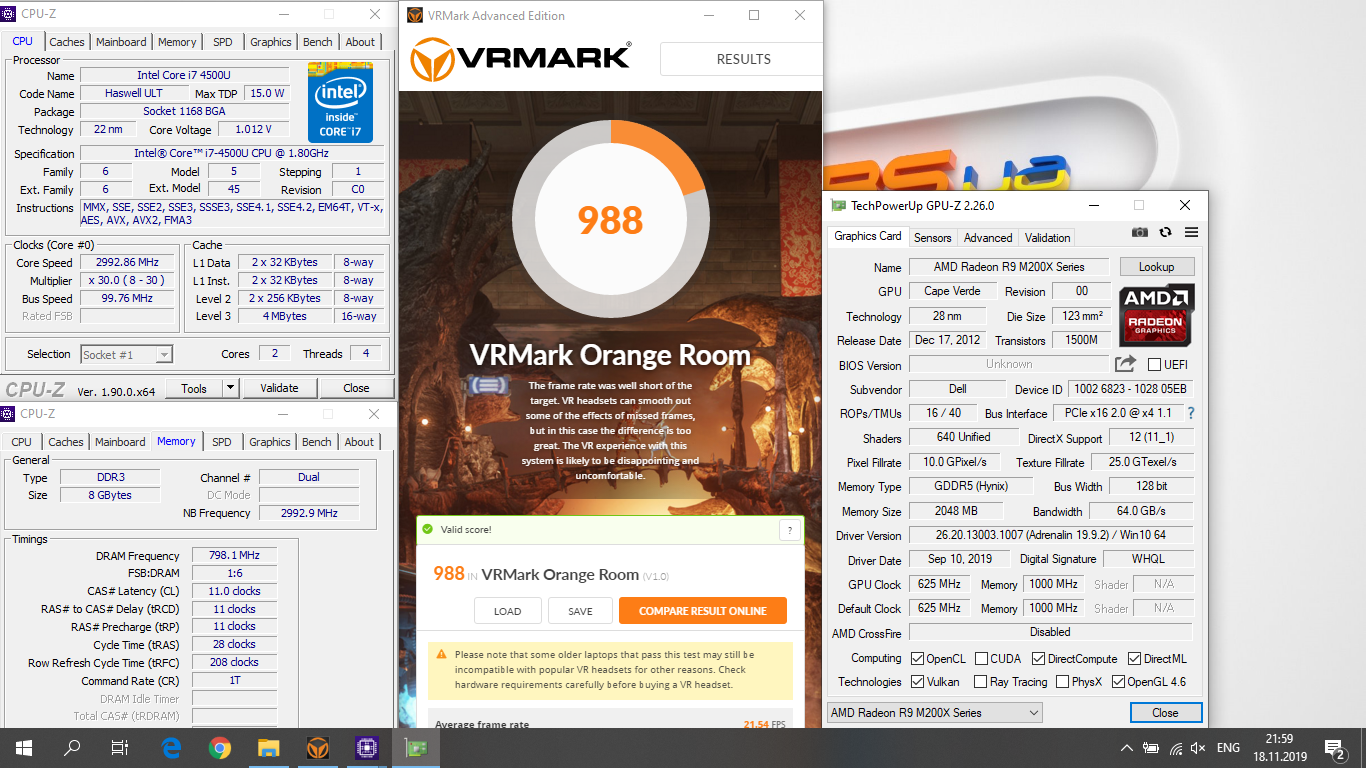Open volume control in system tray
This screenshot has width=1366, height=768.
click(1198, 748)
